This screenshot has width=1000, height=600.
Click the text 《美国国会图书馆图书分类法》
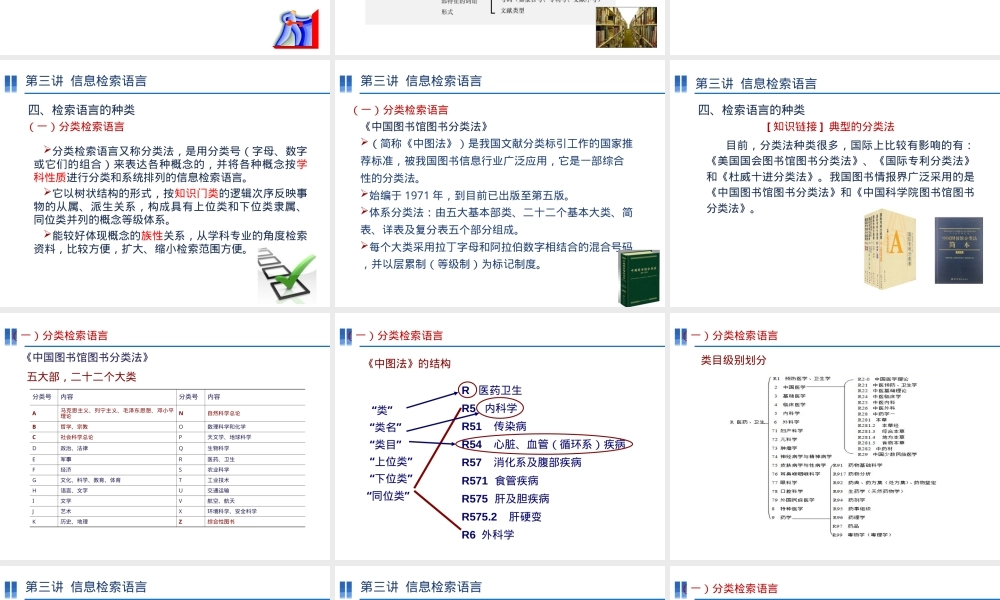click(x=784, y=161)
